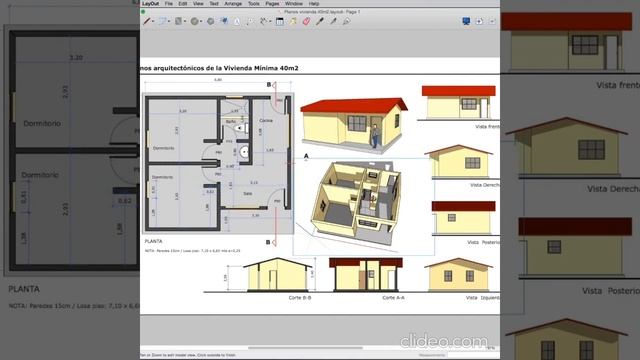Open the LayOut application menu
This screenshot has height=360, width=640.
click(x=150, y=4)
